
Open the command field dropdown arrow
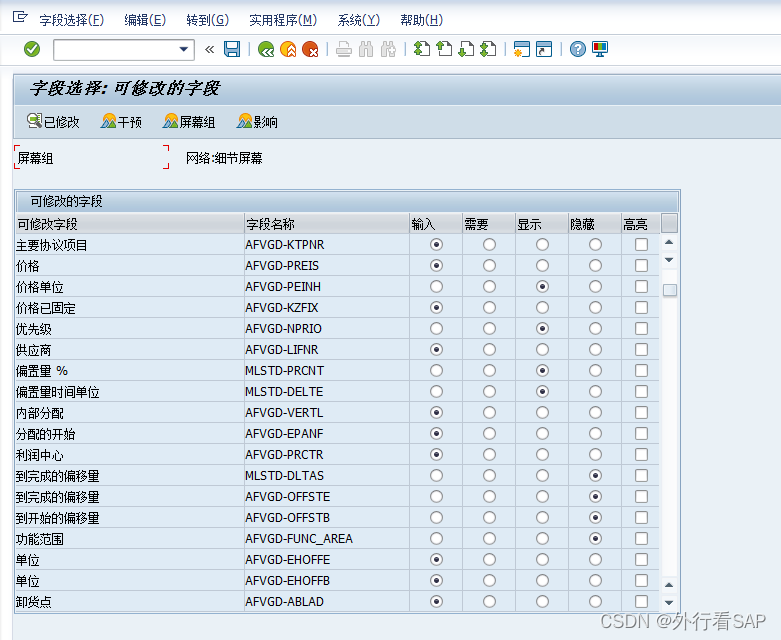tap(184, 49)
